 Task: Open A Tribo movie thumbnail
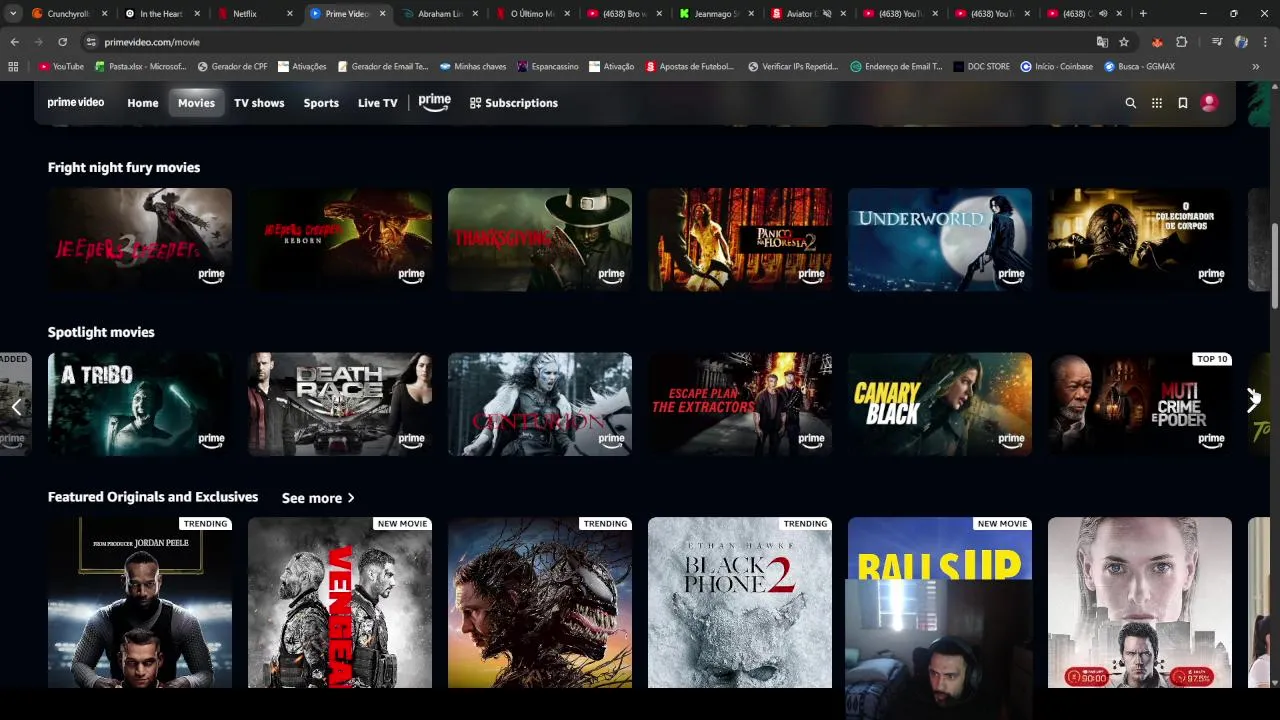click(x=140, y=404)
